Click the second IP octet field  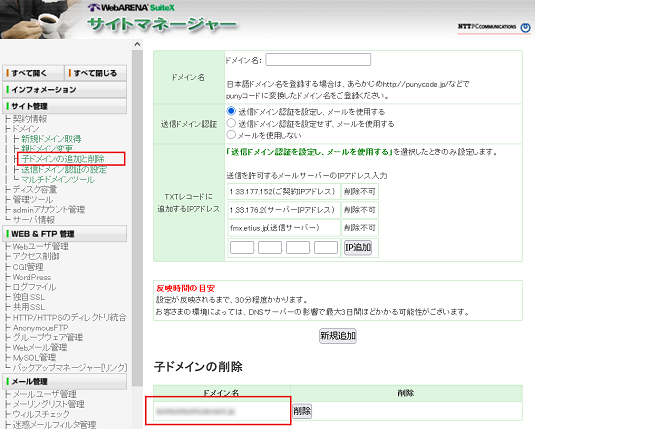click(x=270, y=247)
